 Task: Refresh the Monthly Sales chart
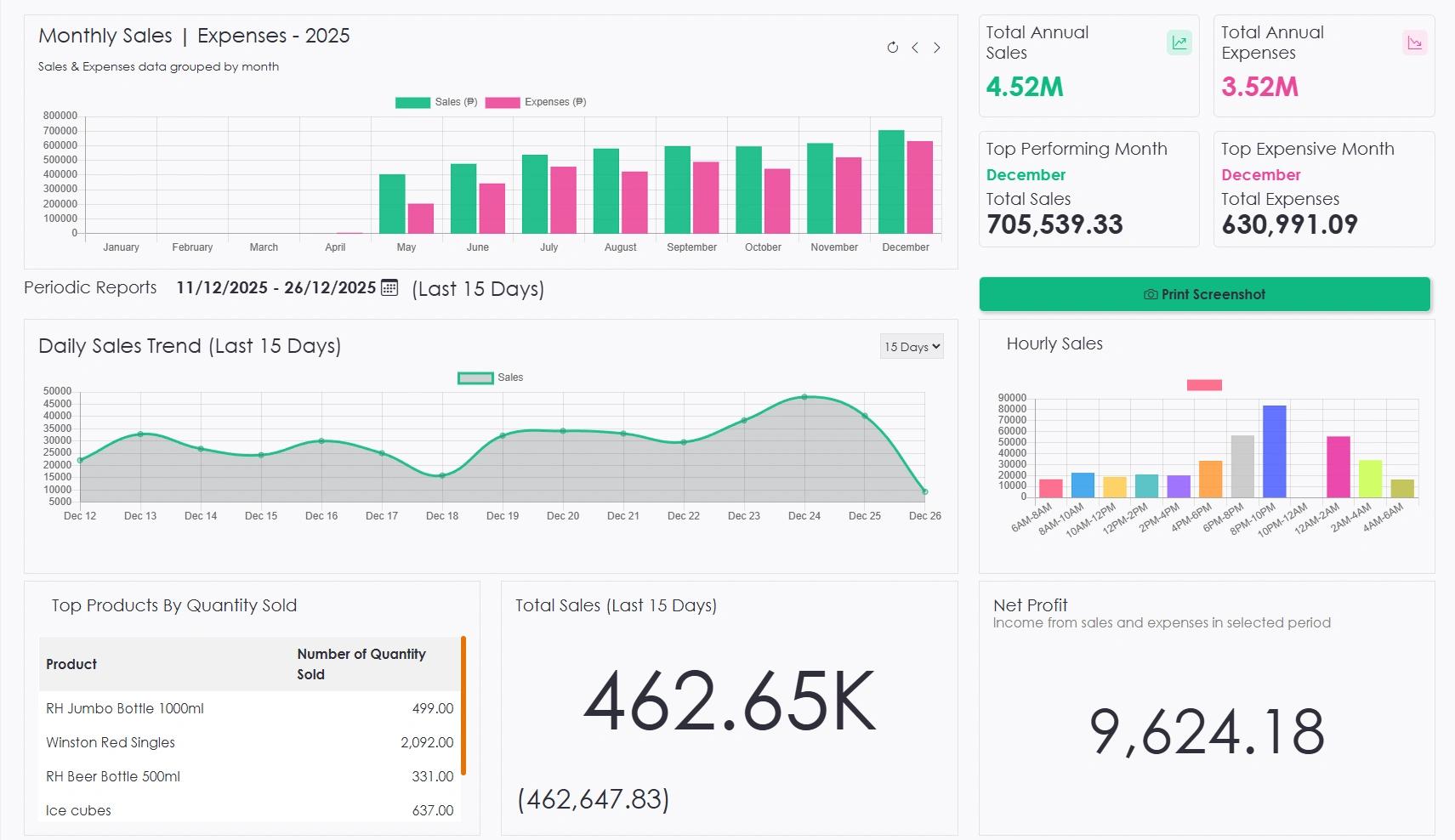tap(892, 48)
